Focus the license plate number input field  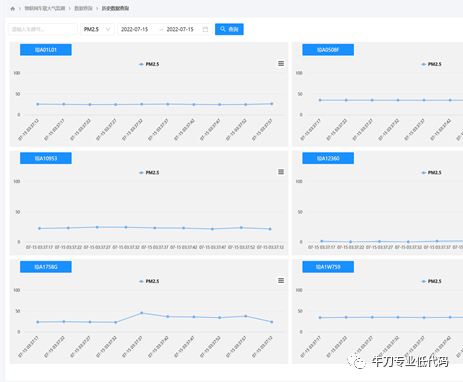pyautogui.click(x=43, y=29)
